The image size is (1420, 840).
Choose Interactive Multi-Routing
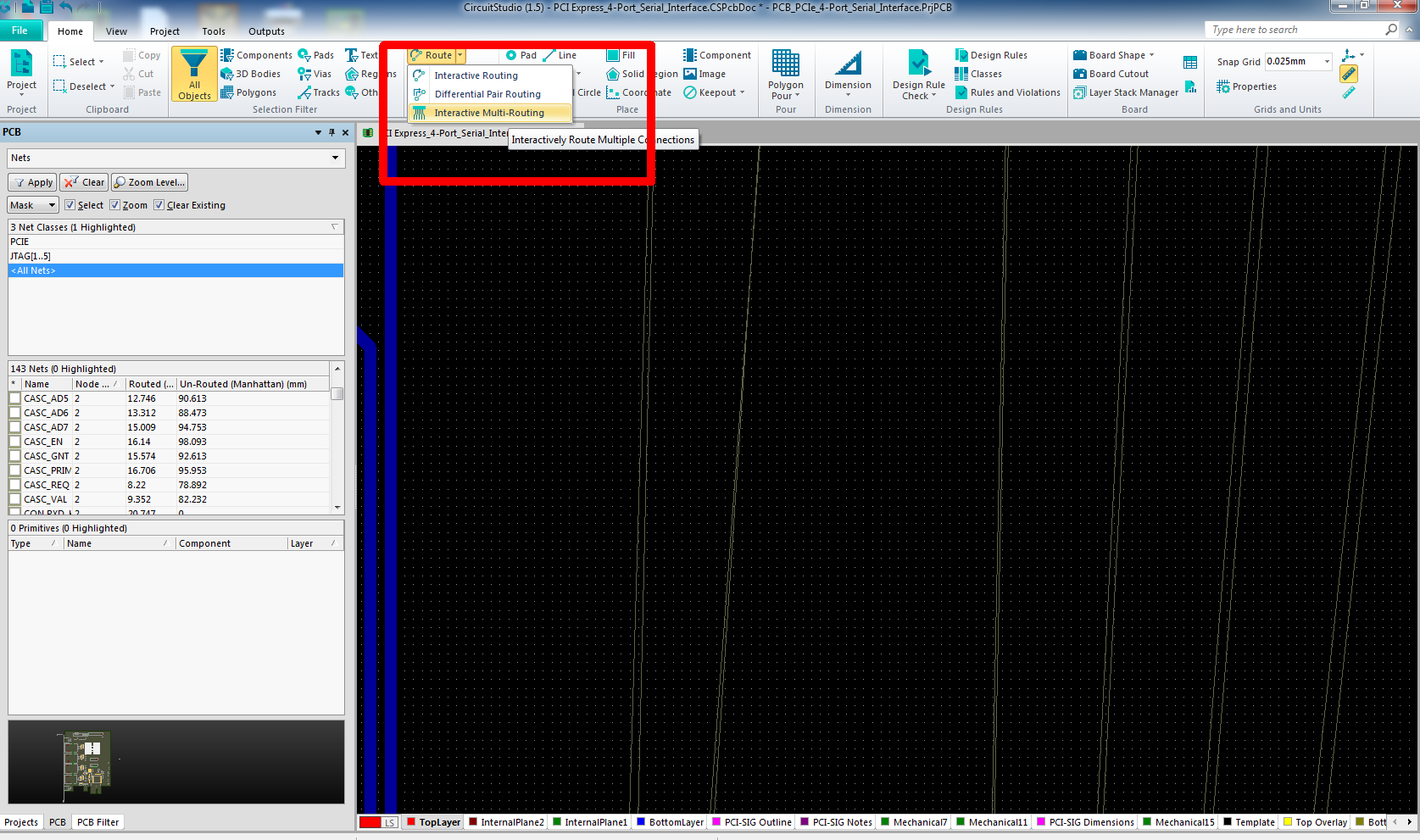click(489, 113)
